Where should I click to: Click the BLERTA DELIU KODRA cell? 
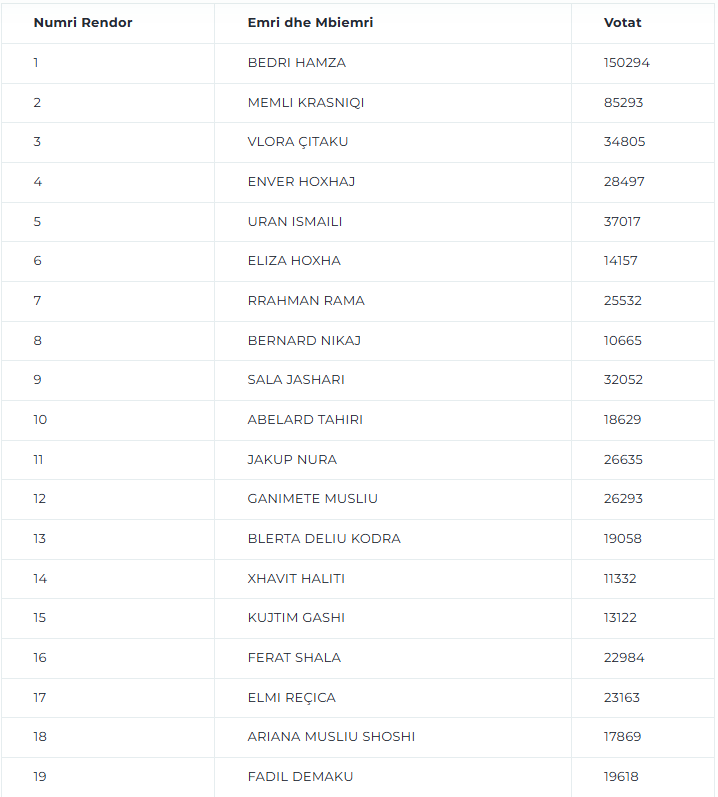[x=324, y=539]
